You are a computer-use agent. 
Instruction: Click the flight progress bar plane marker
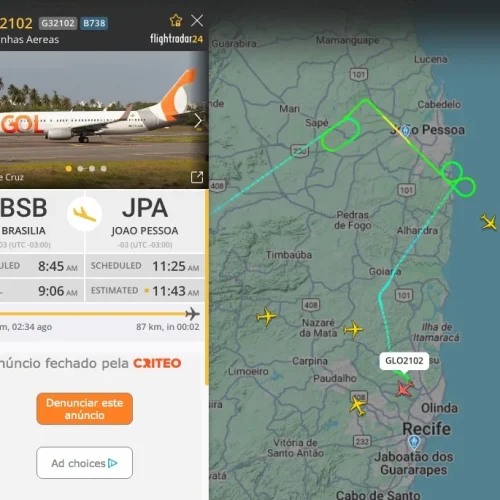(192, 314)
